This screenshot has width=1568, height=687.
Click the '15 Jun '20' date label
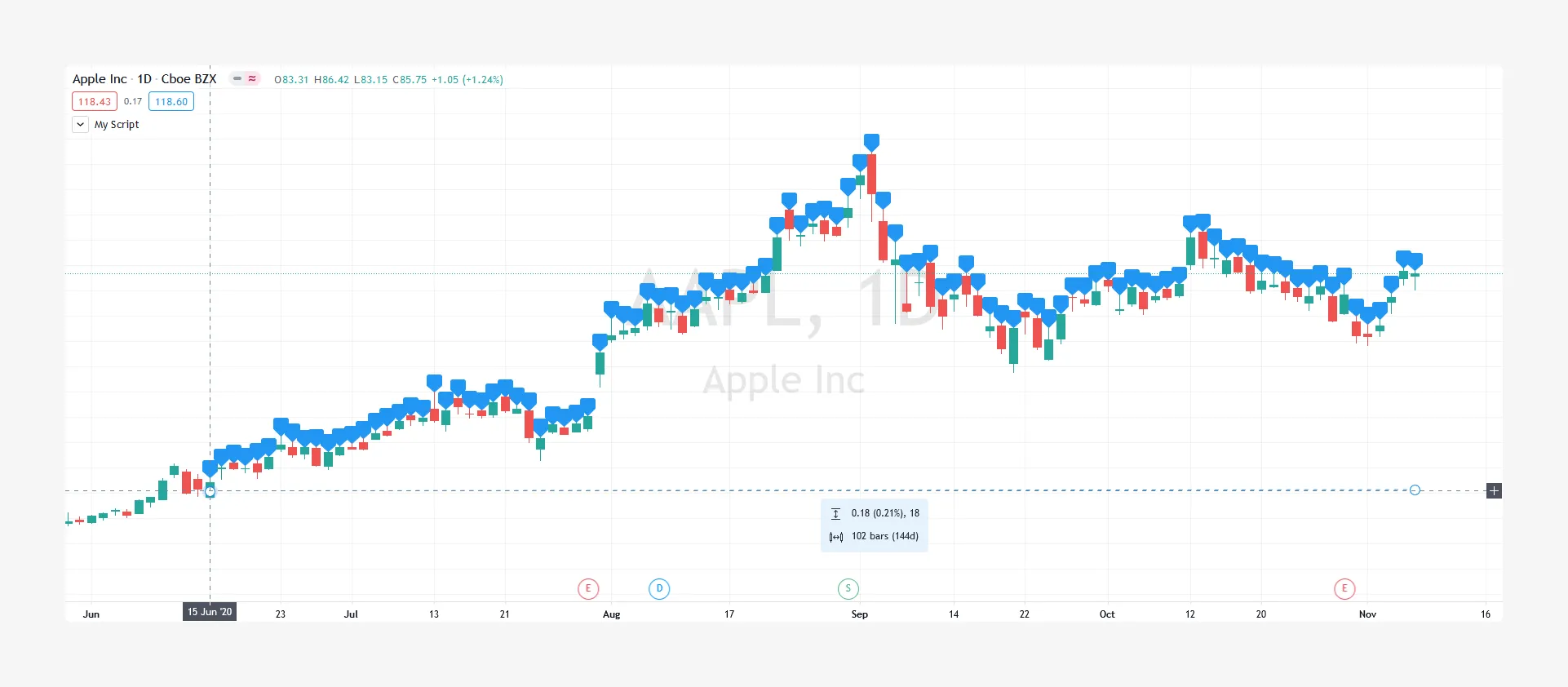[x=210, y=612]
